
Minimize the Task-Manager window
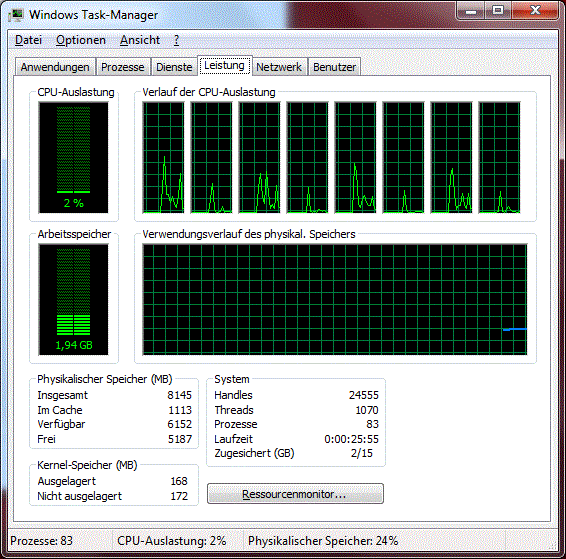470,10
